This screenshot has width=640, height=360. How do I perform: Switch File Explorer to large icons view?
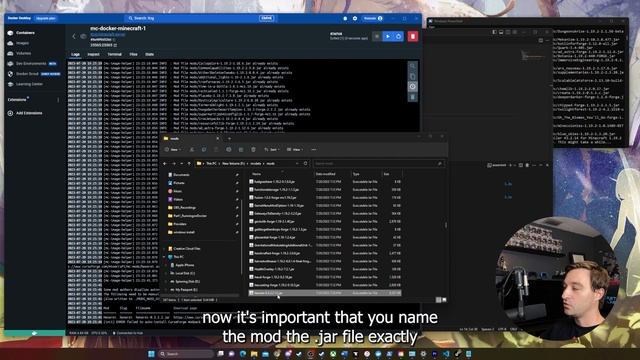coord(444,300)
